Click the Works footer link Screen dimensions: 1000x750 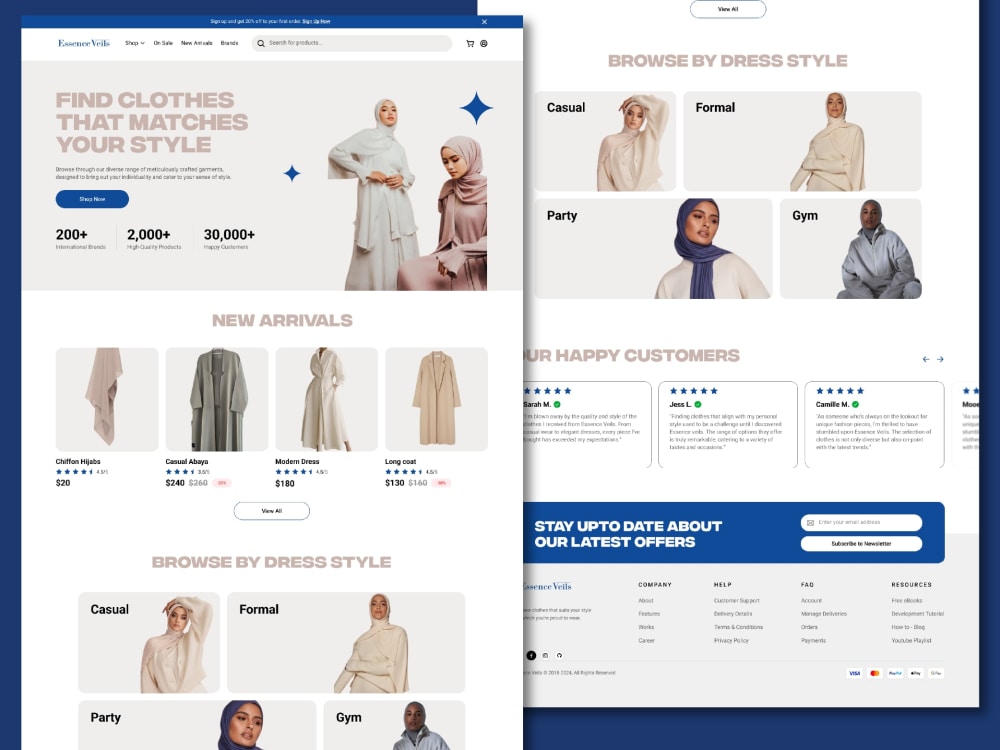coord(646,628)
